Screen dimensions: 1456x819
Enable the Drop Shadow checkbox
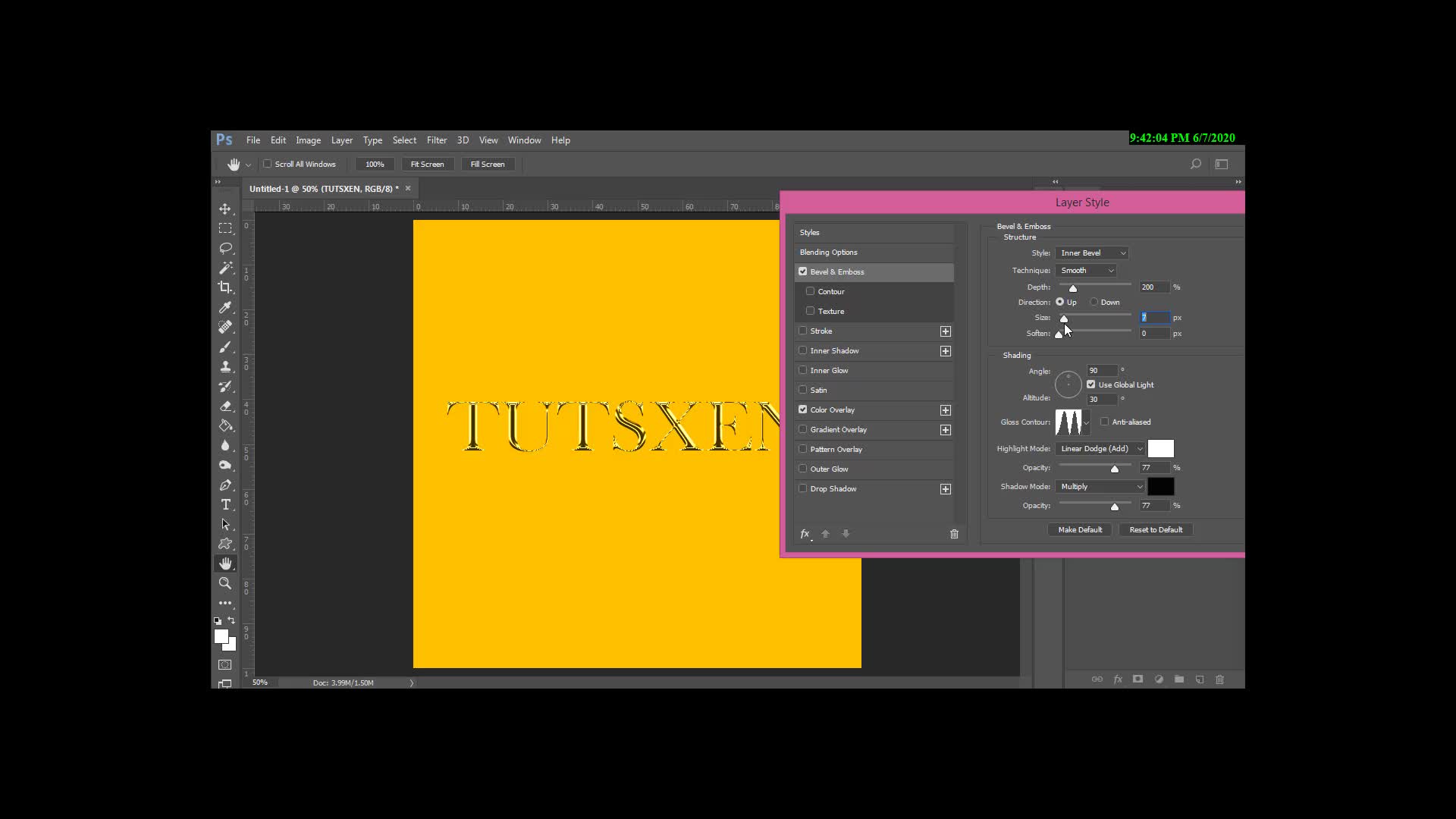pyautogui.click(x=803, y=488)
